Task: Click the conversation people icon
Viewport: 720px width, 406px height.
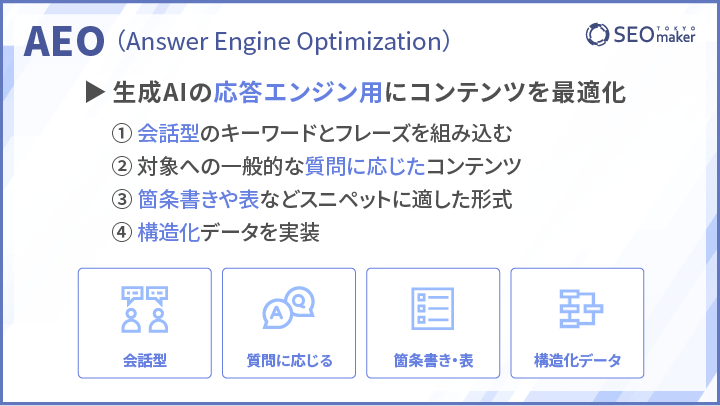Action: click(x=145, y=309)
